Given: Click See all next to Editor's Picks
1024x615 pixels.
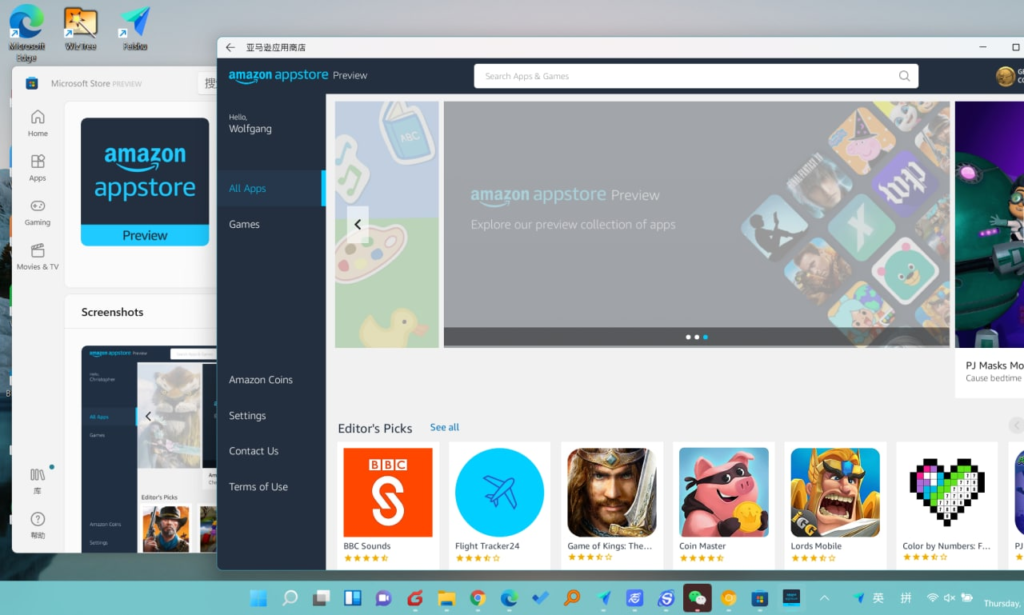Looking at the screenshot, I should tap(444, 428).
